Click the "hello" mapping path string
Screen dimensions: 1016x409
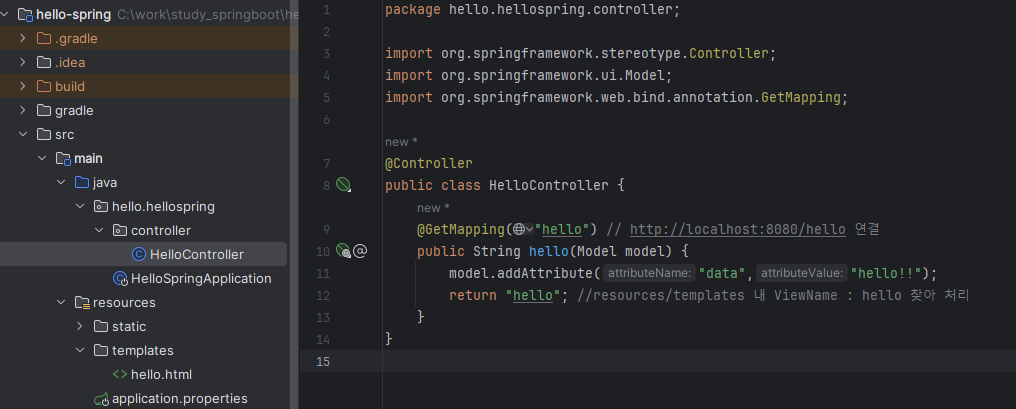point(561,229)
